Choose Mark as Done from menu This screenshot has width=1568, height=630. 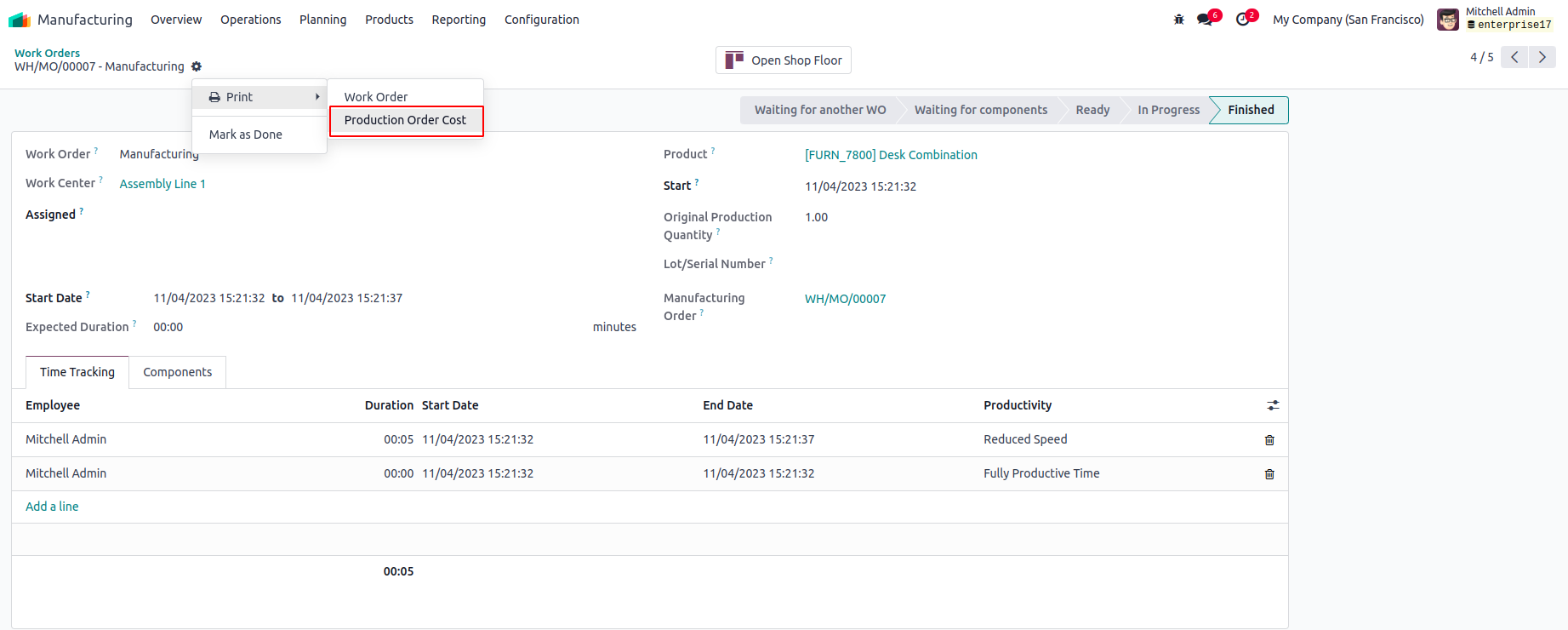point(246,135)
